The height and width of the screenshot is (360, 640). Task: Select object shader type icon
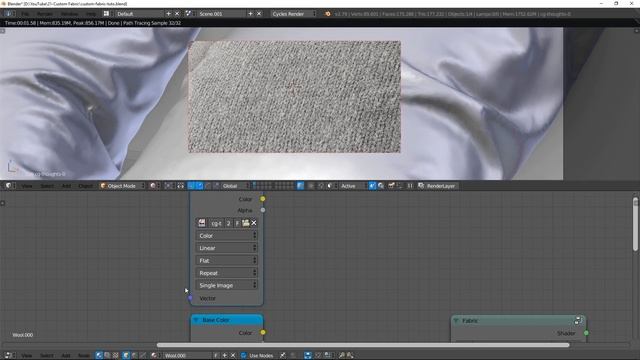pyautogui.click(x=126, y=356)
